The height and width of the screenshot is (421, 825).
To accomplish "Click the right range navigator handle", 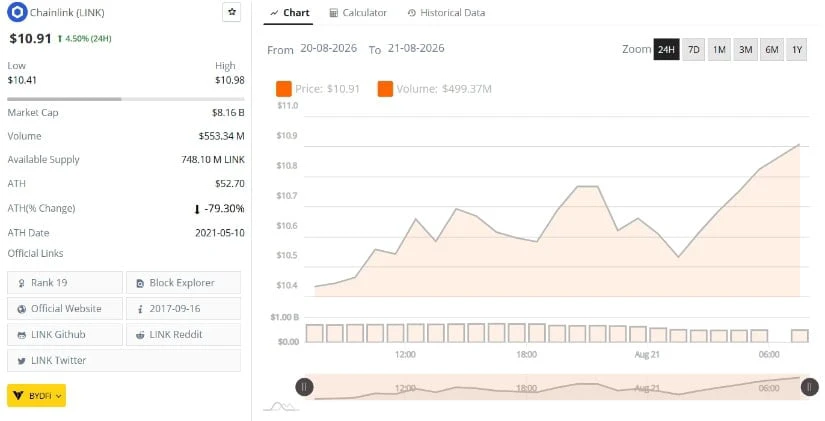I will [x=809, y=387].
